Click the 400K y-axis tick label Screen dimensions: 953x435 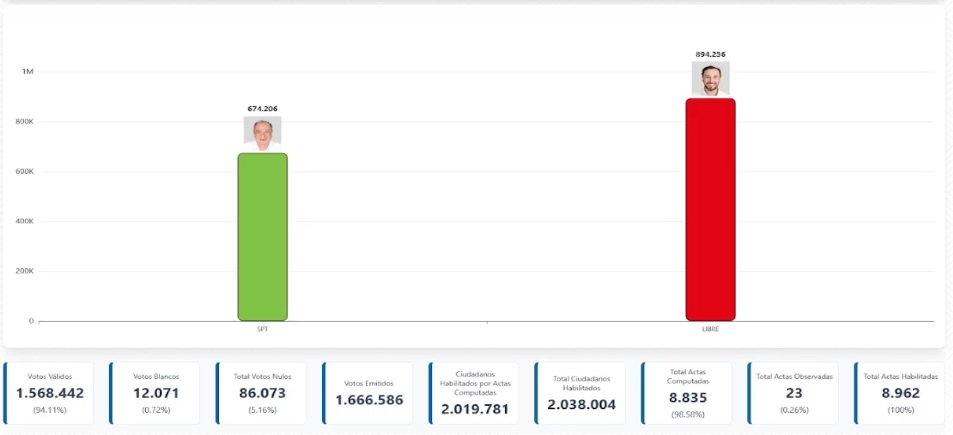pos(24,222)
